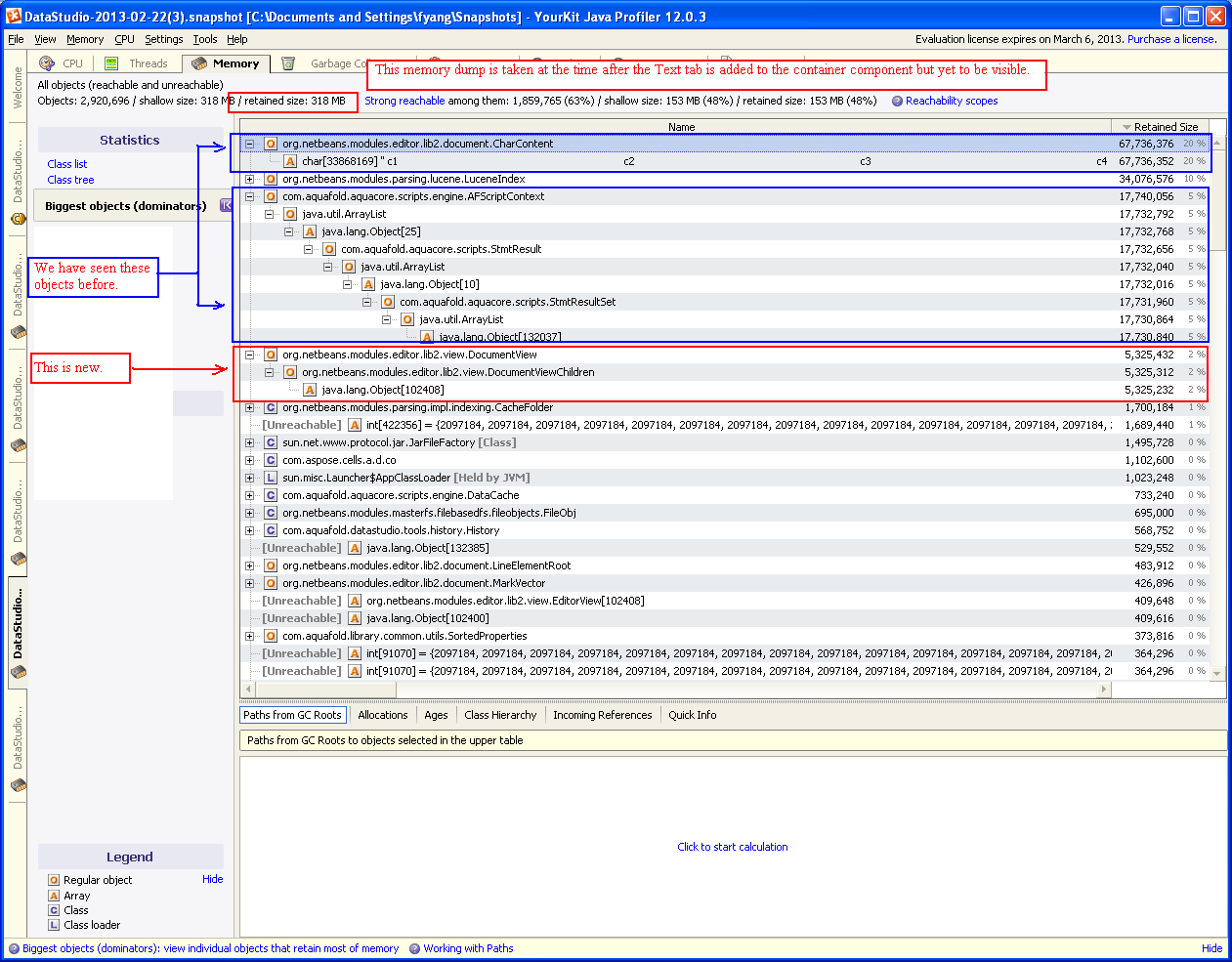The height and width of the screenshot is (962, 1232).
Task: Open the File menu
Action: (16, 39)
